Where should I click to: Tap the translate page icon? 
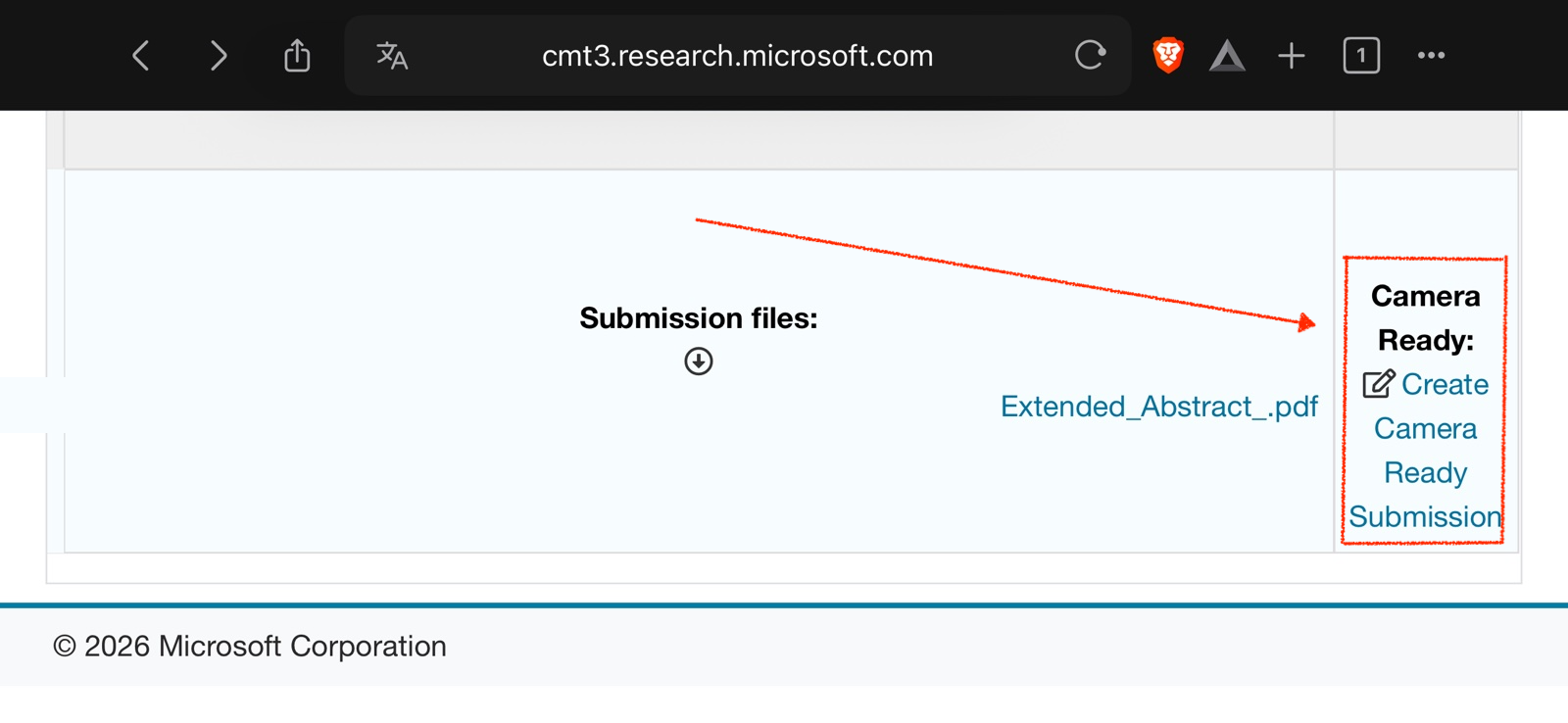pyautogui.click(x=392, y=56)
